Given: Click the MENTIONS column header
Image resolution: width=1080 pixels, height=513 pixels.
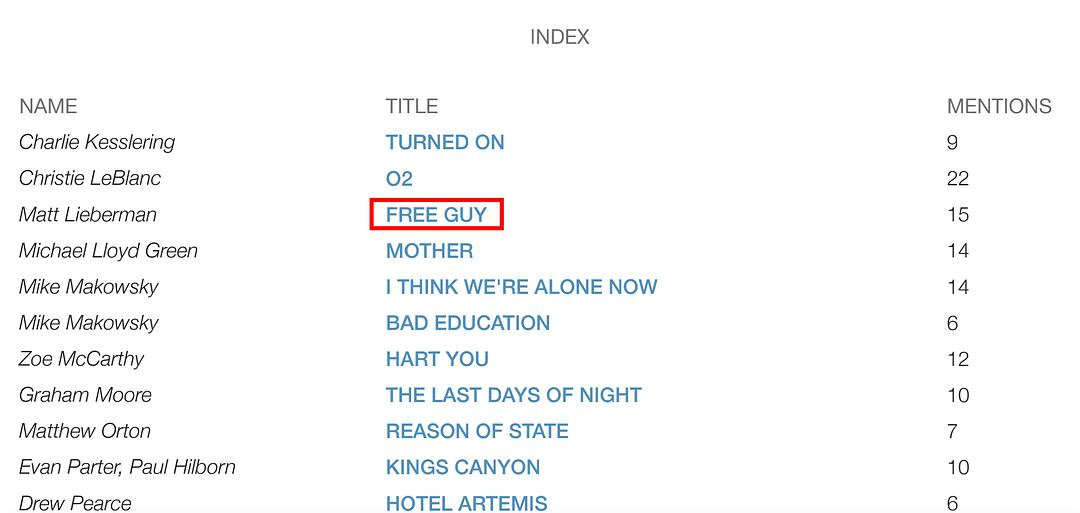Looking at the screenshot, I should tap(999, 106).
